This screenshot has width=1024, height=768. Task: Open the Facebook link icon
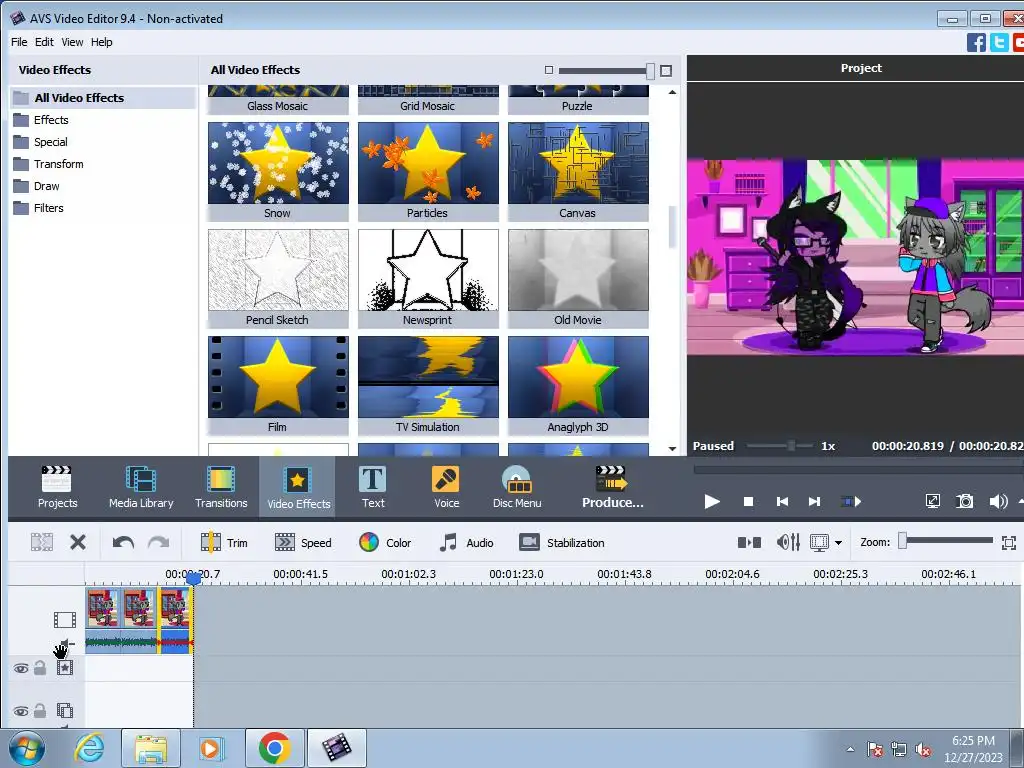(976, 42)
